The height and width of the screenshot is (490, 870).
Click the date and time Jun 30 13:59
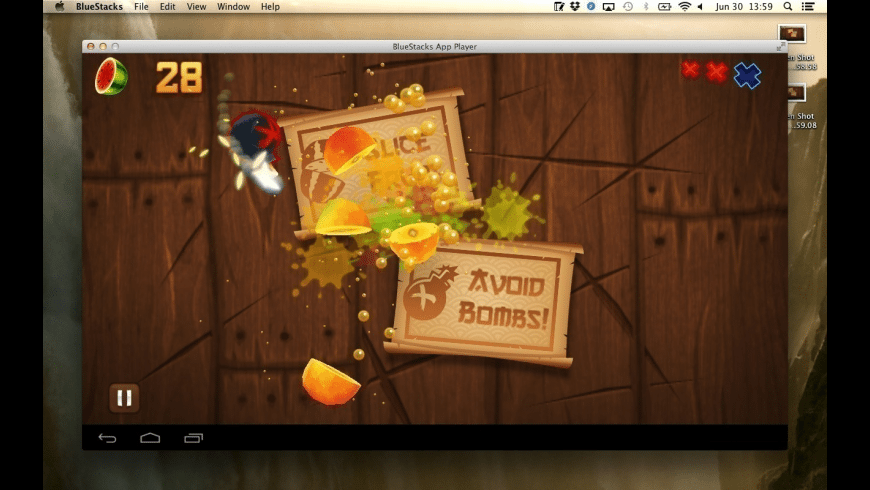click(744, 7)
